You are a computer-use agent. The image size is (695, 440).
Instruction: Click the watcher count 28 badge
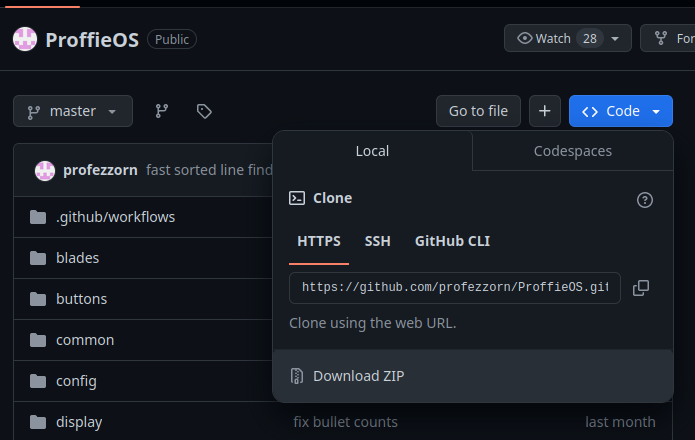click(590, 39)
